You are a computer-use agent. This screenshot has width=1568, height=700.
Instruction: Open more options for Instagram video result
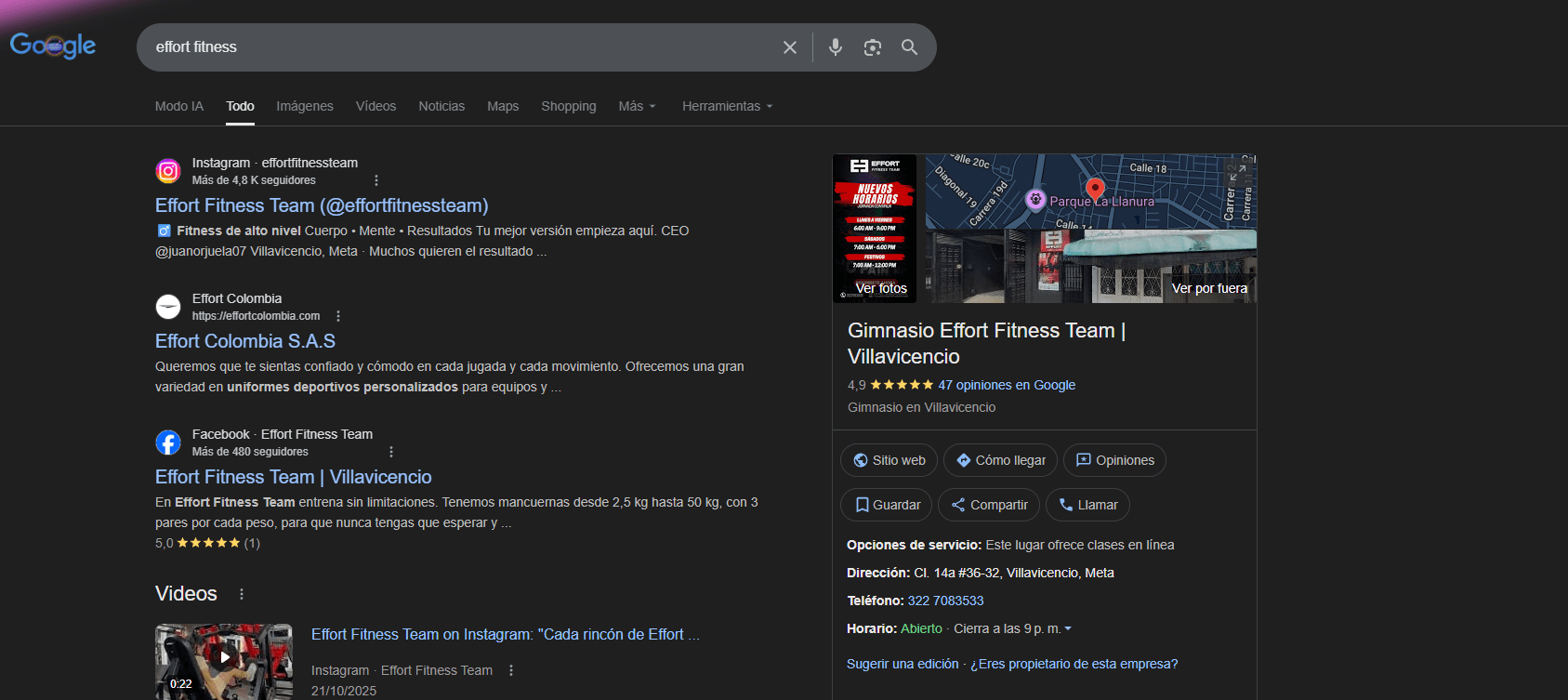[511, 670]
